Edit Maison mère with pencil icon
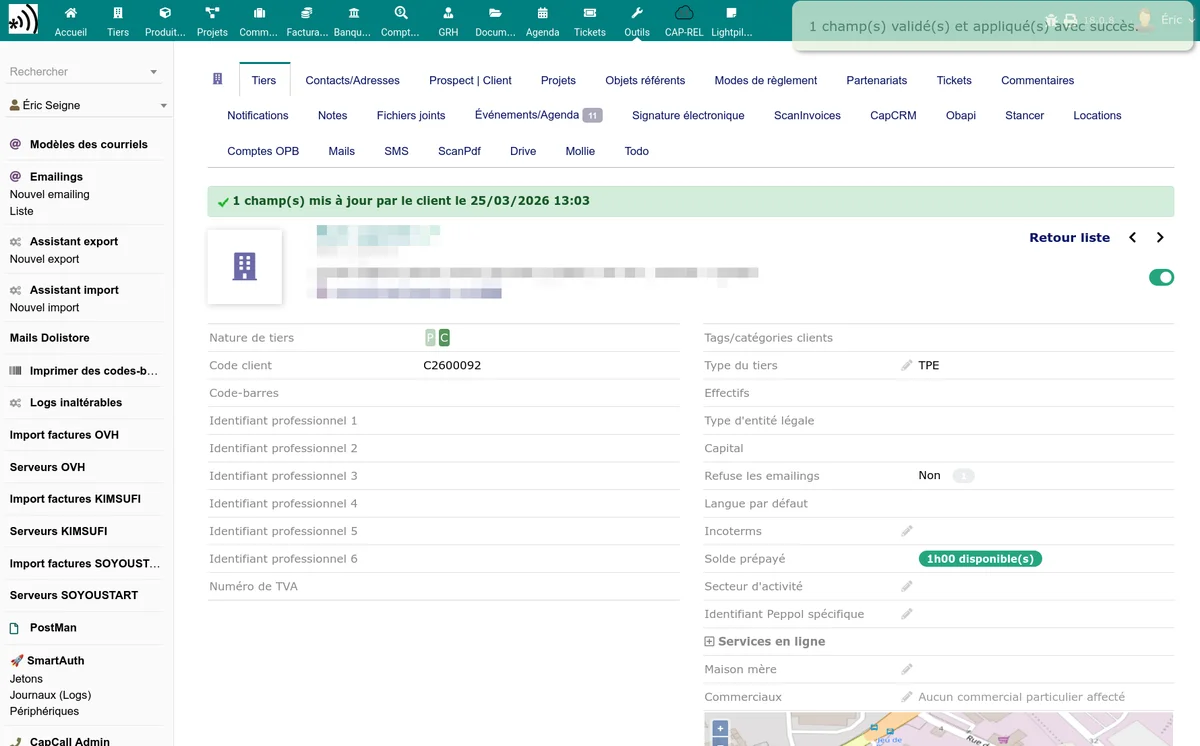This screenshot has width=1200, height=746. tap(907, 670)
